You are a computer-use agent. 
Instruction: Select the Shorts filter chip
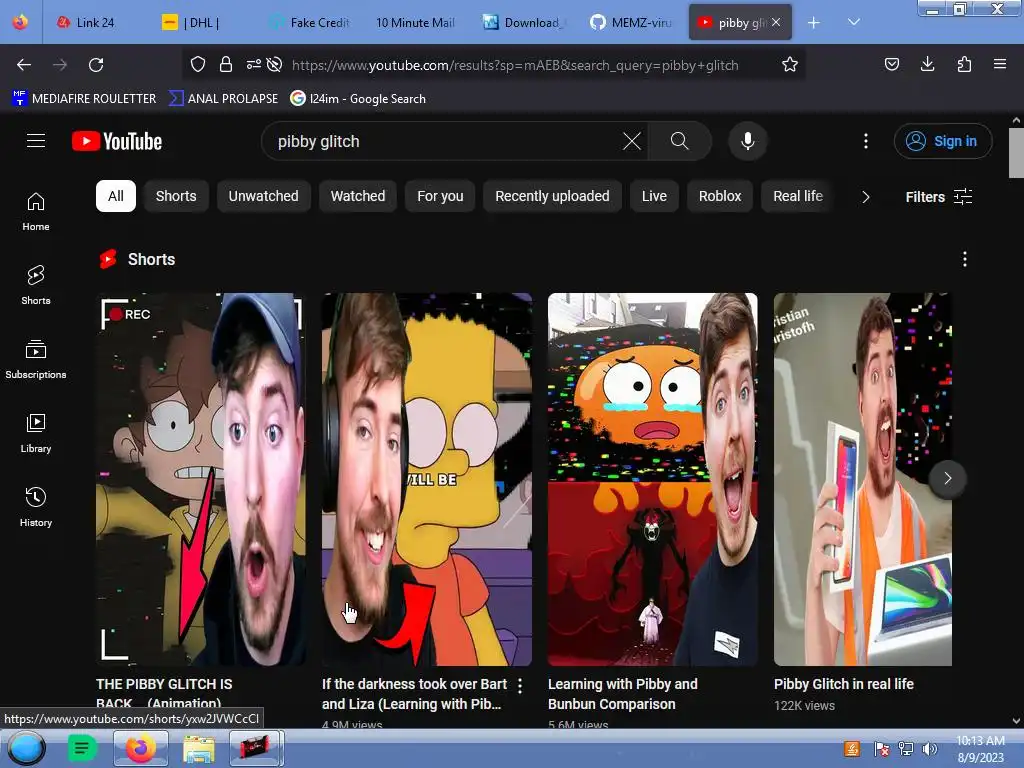(176, 196)
